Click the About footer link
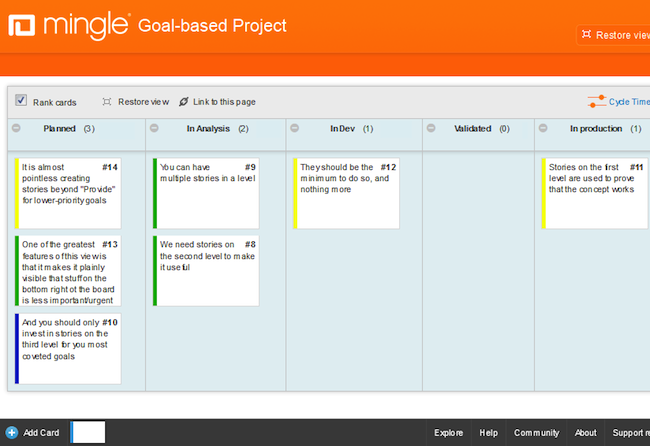 click(x=586, y=433)
